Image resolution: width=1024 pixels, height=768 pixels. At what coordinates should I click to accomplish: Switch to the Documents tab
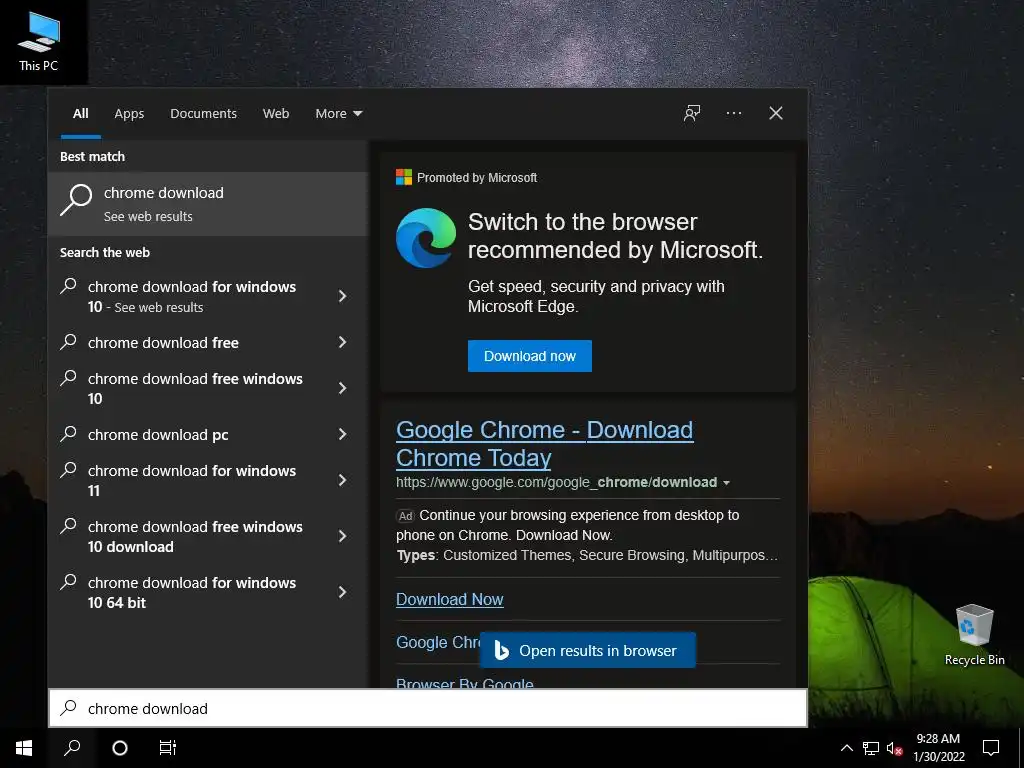(203, 114)
